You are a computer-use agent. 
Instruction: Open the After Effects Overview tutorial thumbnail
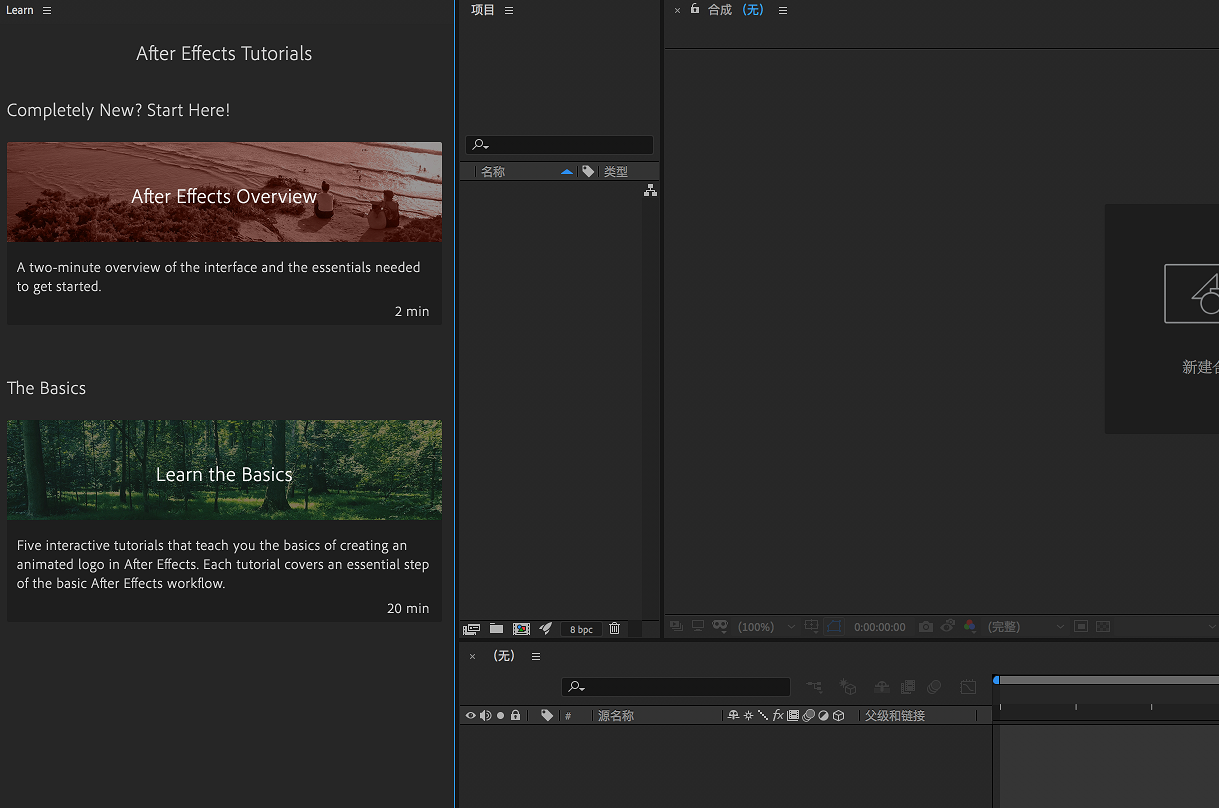coord(224,192)
